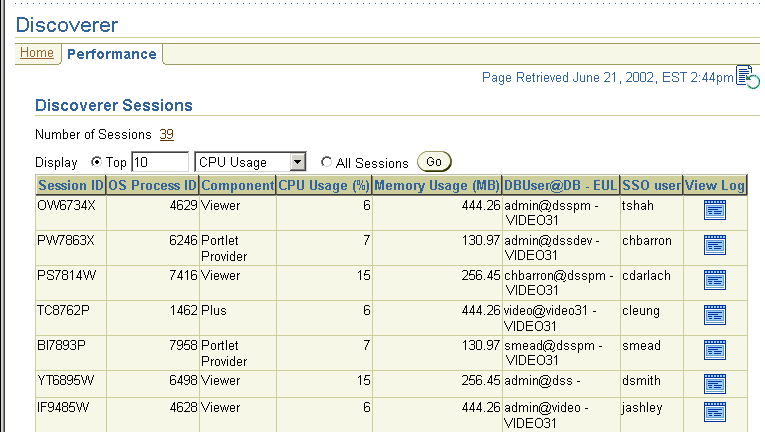765x432 pixels.
Task: Open the CPU Usage sort dropdown
Action: [x=250, y=162]
